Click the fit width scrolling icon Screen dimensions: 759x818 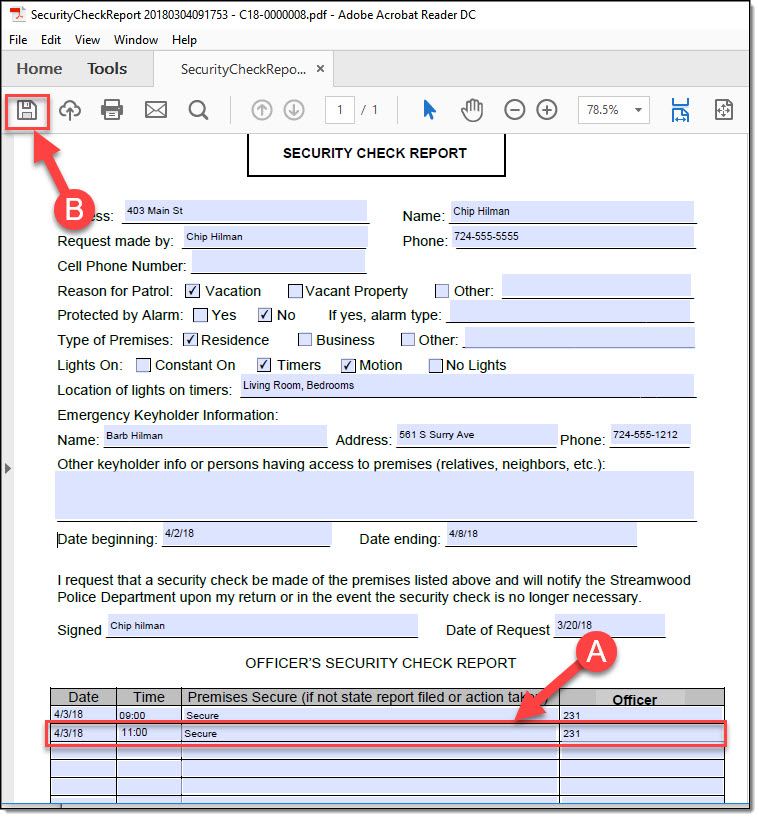[x=681, y=110]
